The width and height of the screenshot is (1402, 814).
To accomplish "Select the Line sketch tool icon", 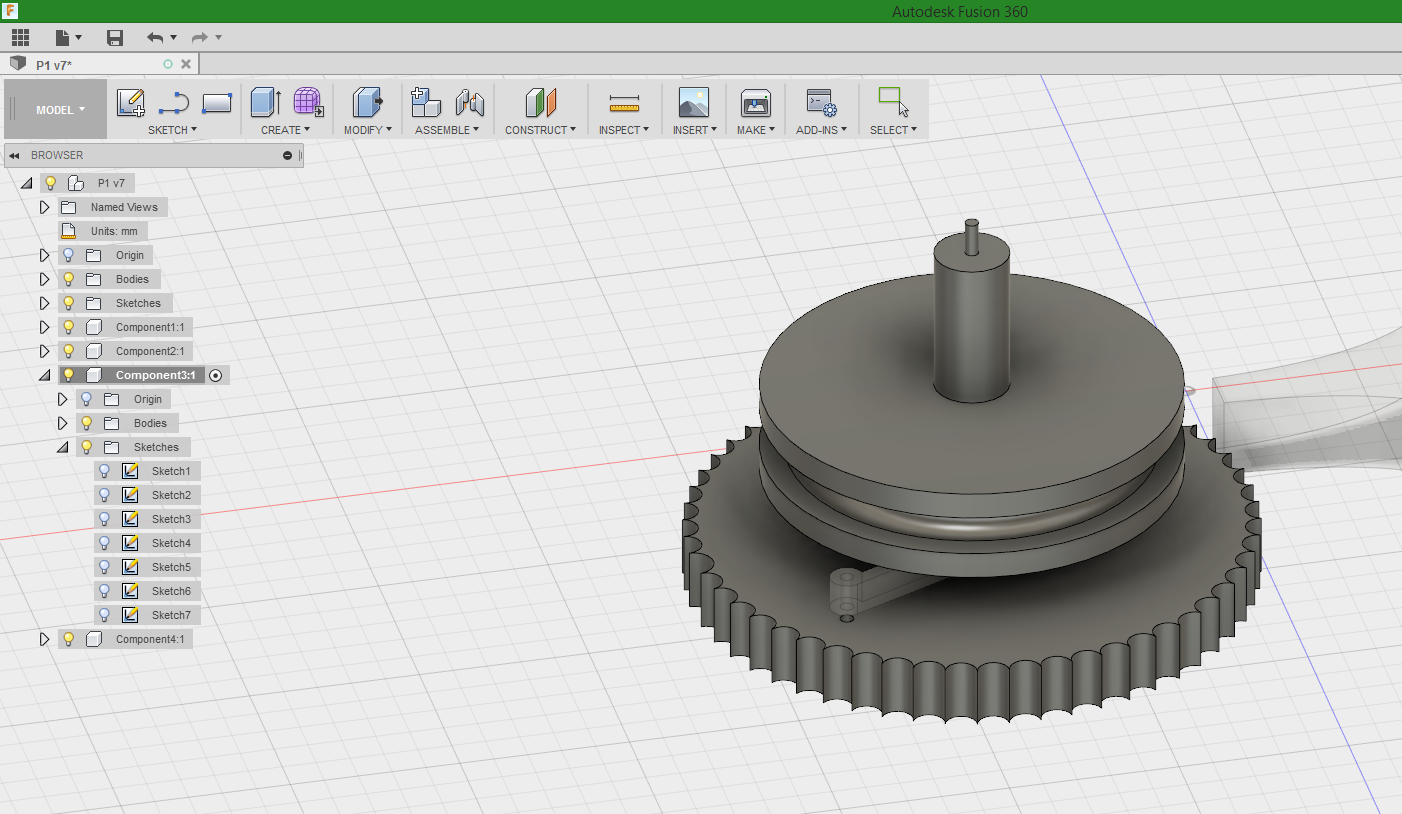I will pyautogui.click(x=174, y=103).
